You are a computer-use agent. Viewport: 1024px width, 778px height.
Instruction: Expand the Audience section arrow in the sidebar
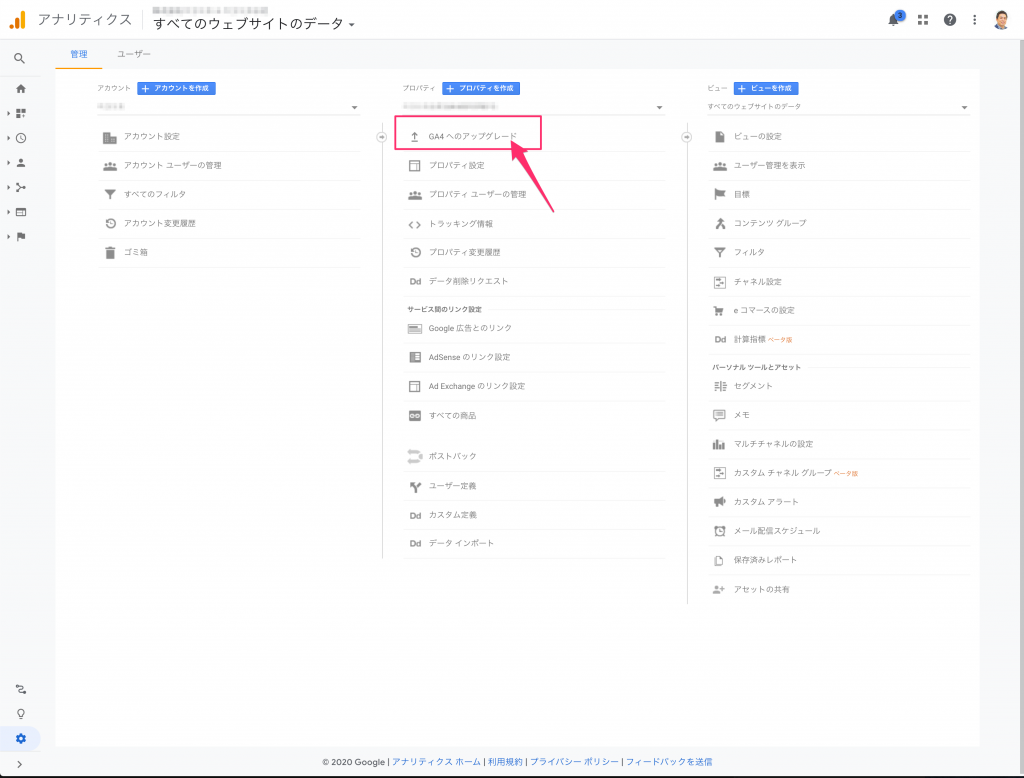coord(8,163)
